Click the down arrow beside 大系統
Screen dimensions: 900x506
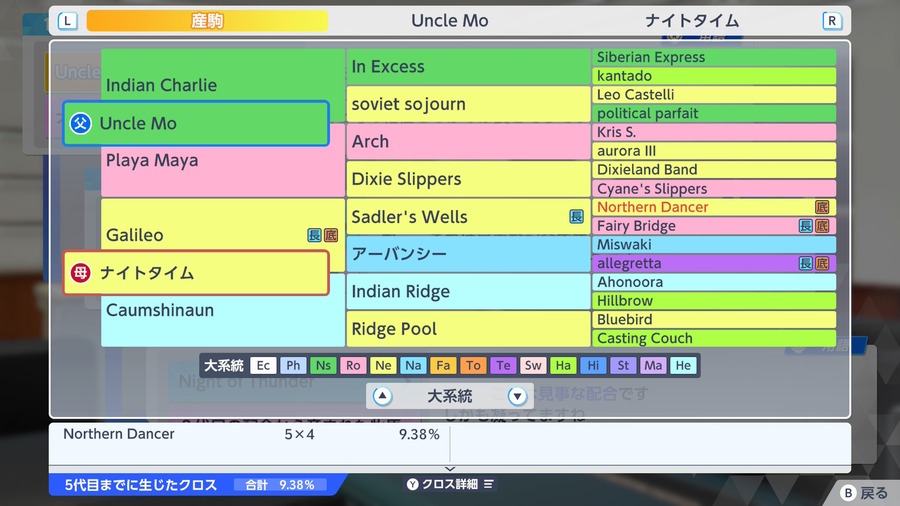tap(517, 396)
